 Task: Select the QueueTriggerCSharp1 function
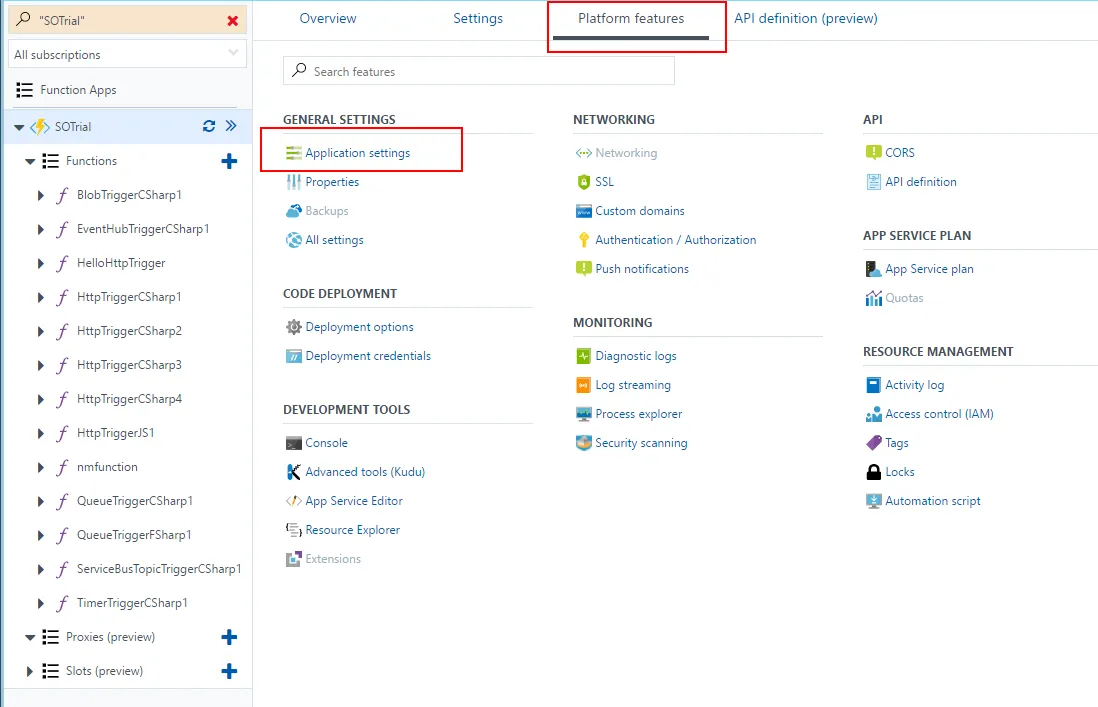pyautogui.click(x=134, y=501)
